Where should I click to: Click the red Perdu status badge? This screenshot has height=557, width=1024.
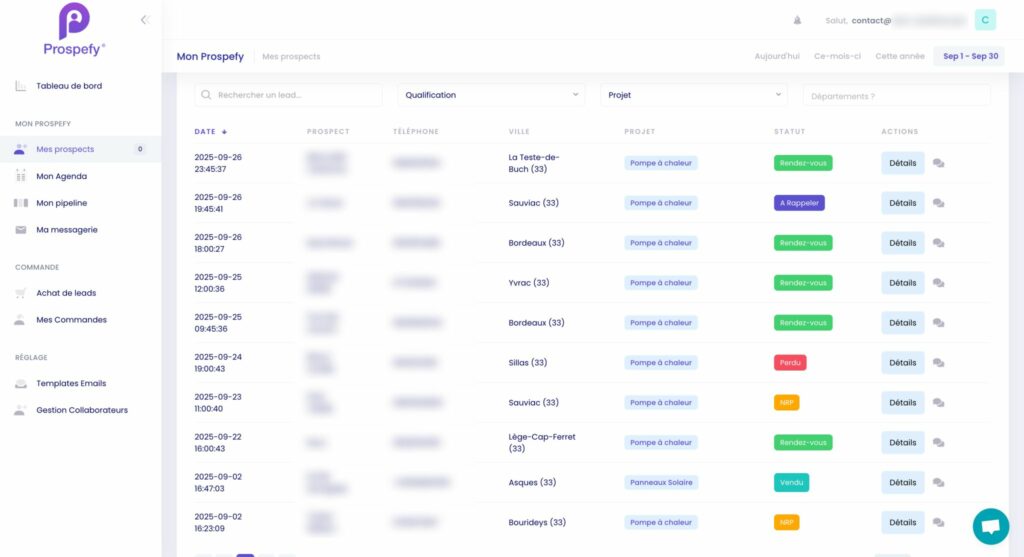tap(789, 363)
